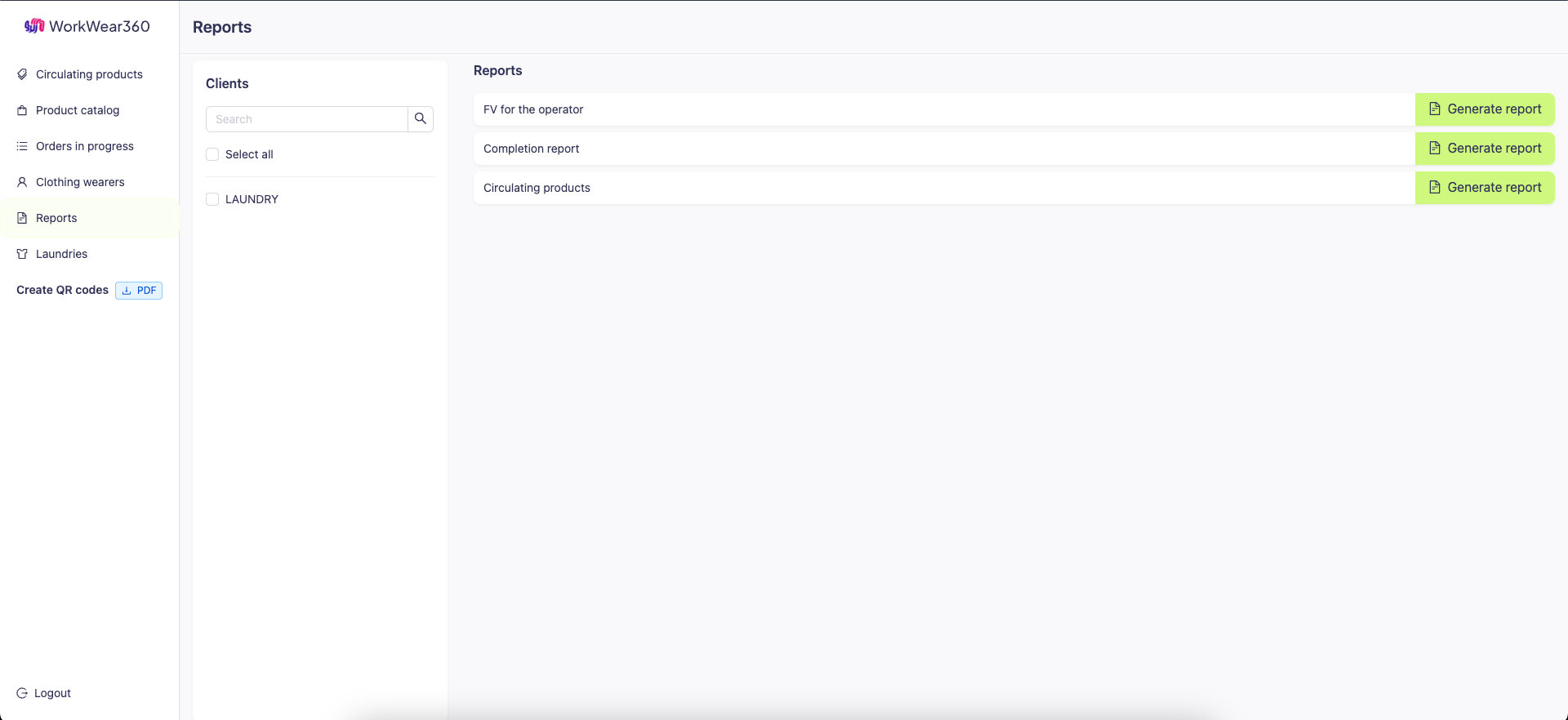1568x720 pixels.
Task: Click the Orders in progress list icon
Action: click(x=22, y=146)
